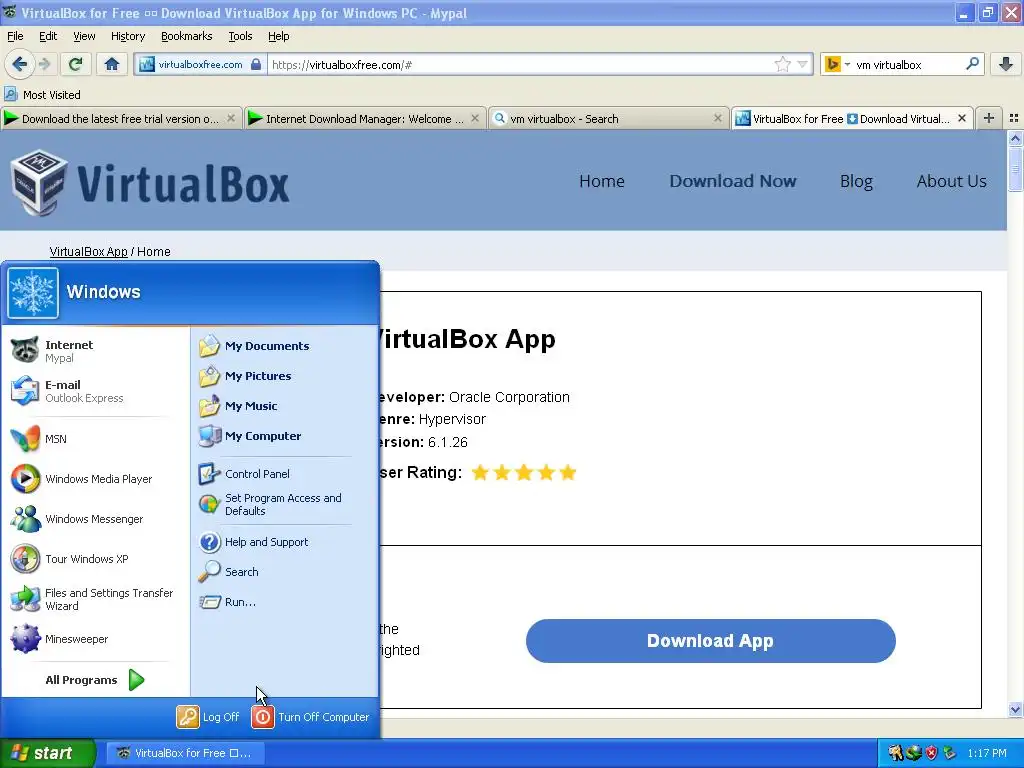Open the Tools menu
The width and height of the screenshot is (1024, 768).
point(240,36)
